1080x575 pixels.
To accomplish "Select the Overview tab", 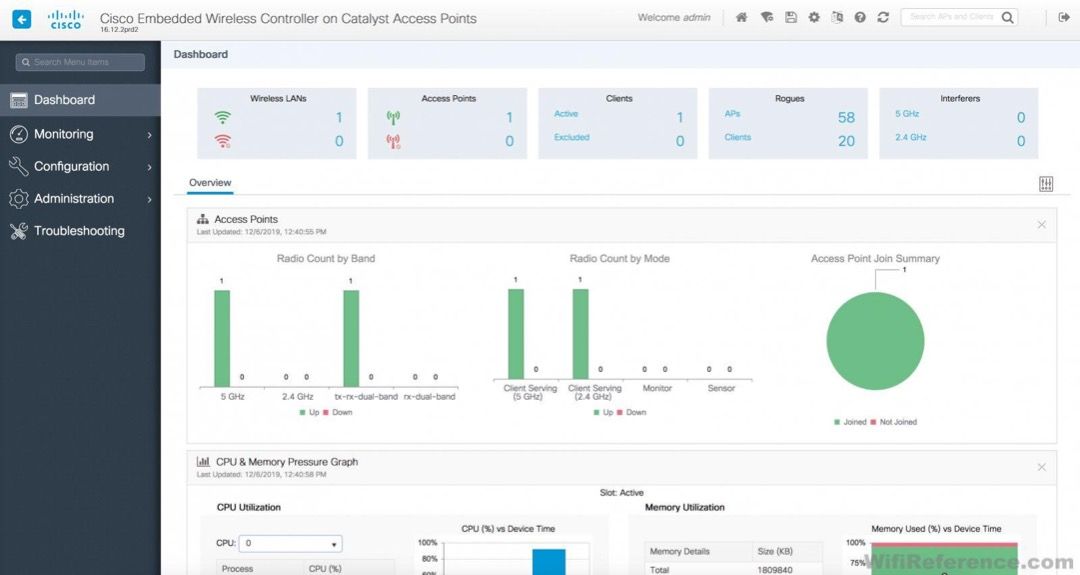I will coord(210,183).
